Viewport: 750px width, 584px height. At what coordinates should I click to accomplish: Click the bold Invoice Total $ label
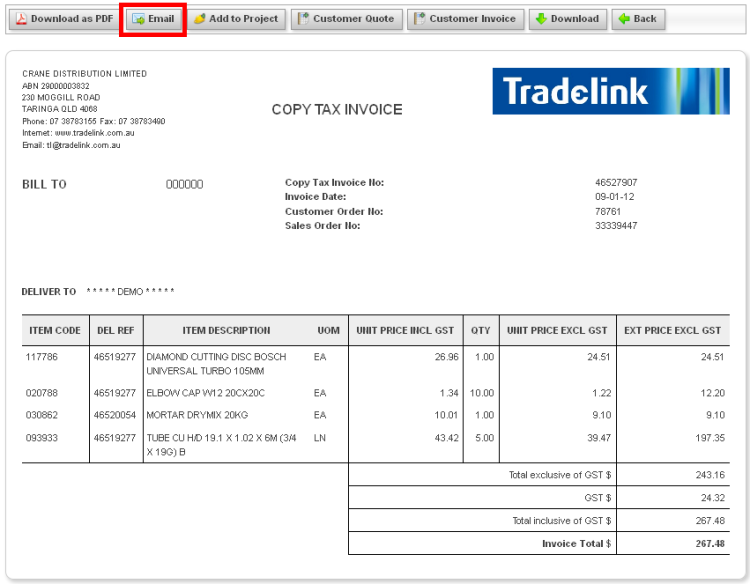click(577, 544)
